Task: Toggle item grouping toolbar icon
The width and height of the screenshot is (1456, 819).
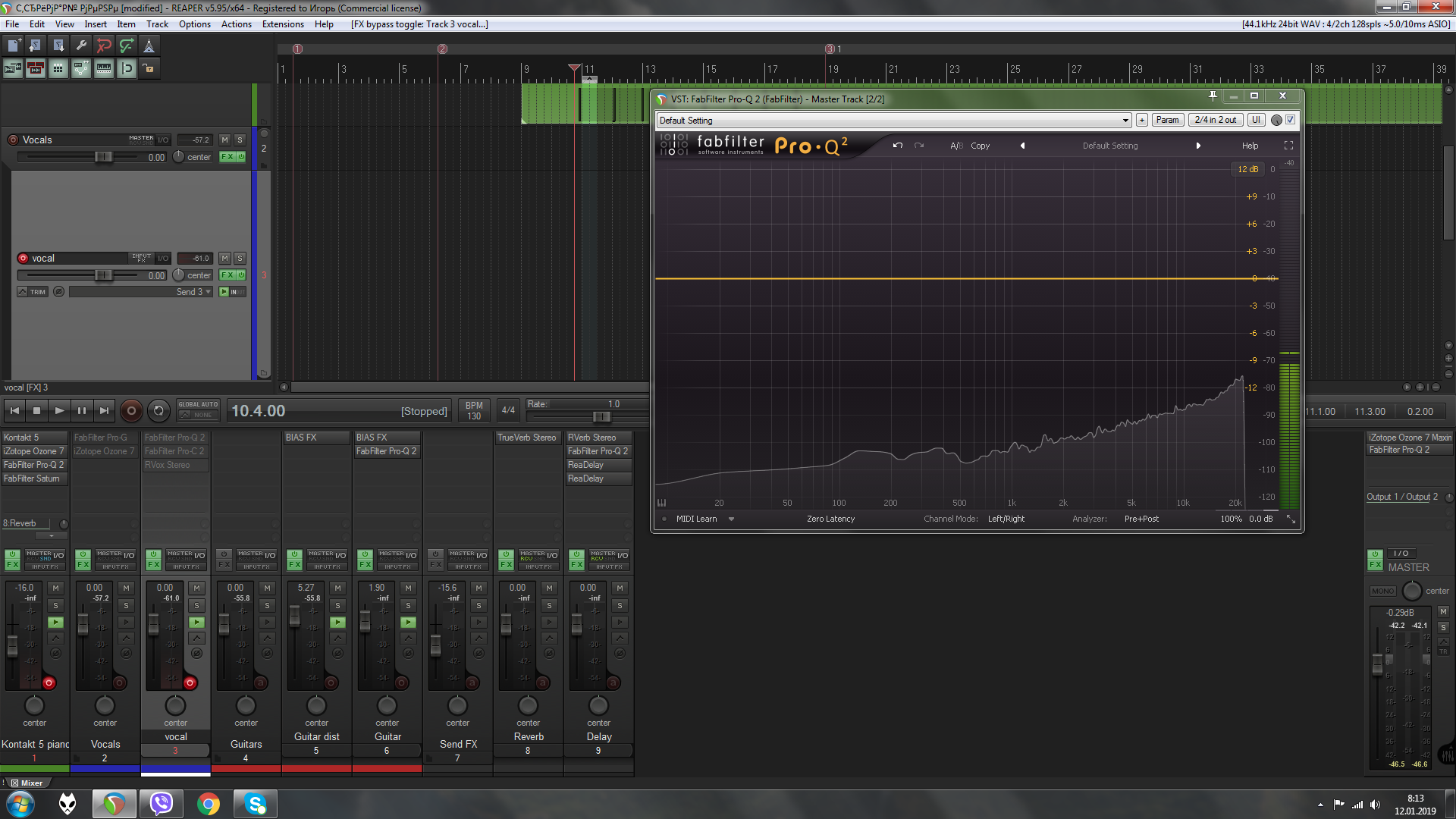Action: [36, 69]
